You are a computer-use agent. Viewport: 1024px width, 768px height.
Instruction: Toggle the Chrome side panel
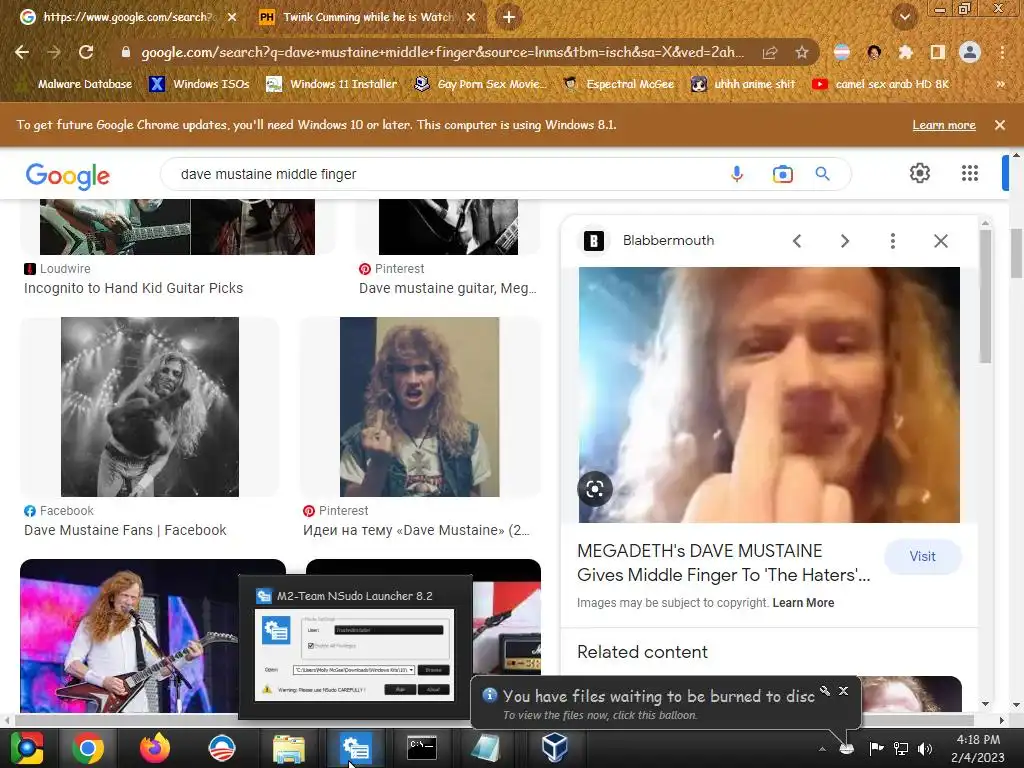[937, 52]
